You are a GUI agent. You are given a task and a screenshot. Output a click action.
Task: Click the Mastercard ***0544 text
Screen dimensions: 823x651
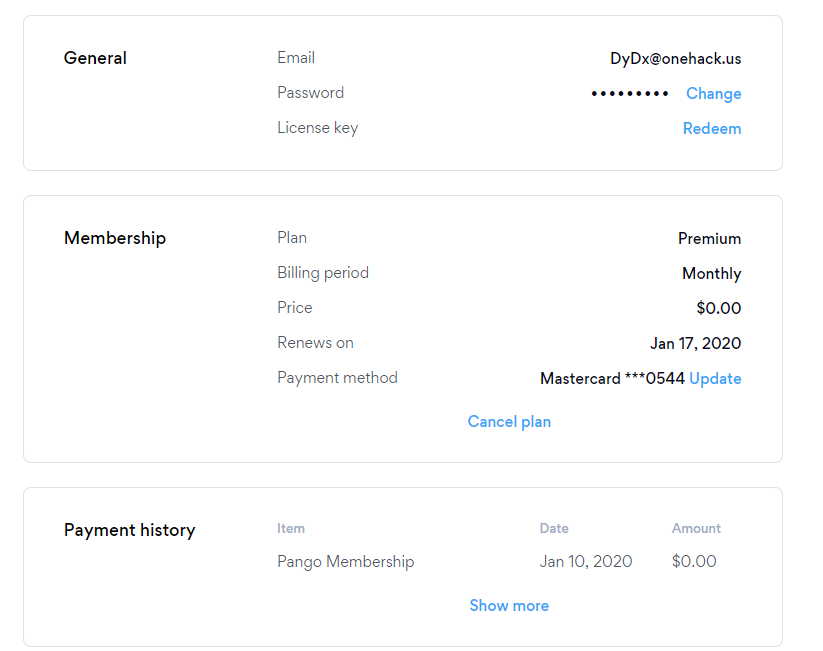(x=611, y=378)
